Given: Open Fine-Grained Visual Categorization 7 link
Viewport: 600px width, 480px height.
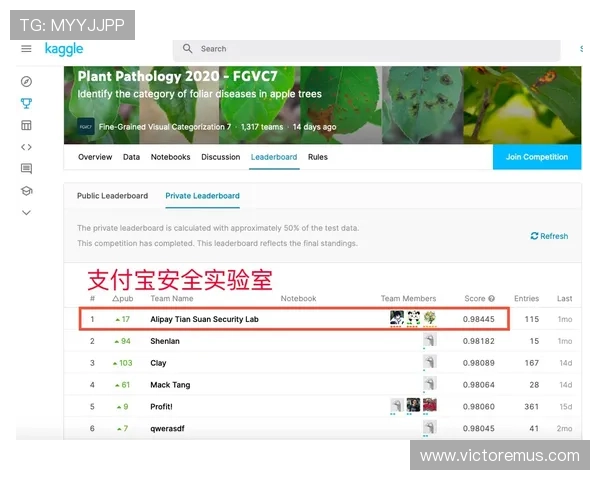Looking at the screenshot, I should (x=165, y=127).
